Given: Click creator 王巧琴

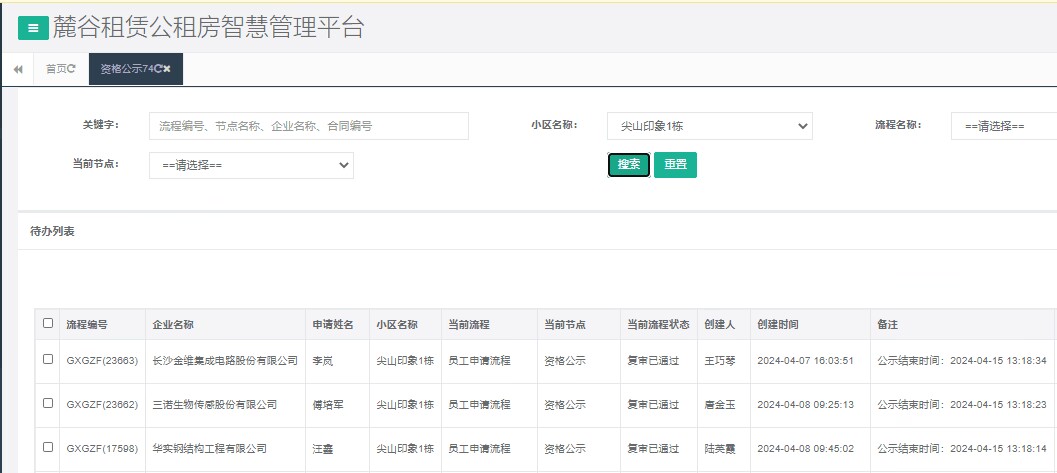Looking at the screenshot, I should click(720, 361).
